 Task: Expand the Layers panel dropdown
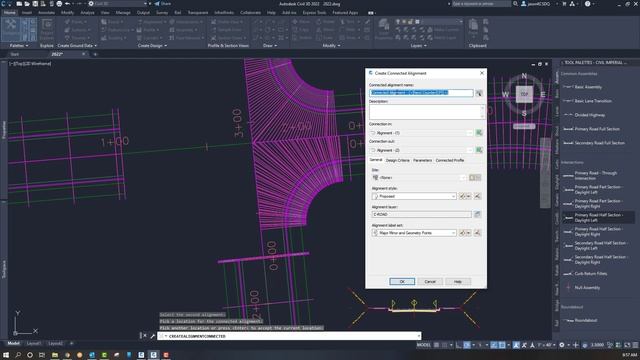pyautogui.click(x=418, y=46)
